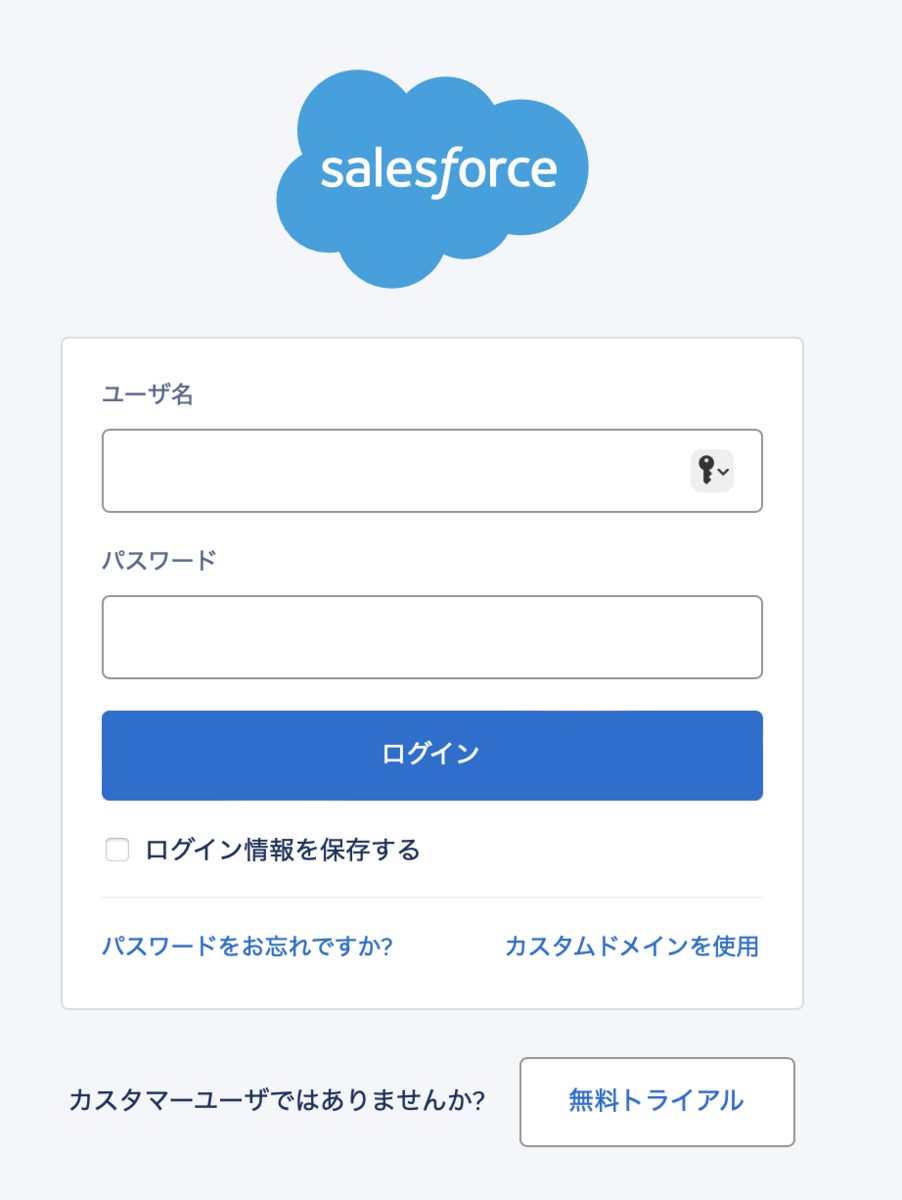Image resolution: width=902 pixels, height=1200 pixels.
Task: Expand the chevron beside the key icon
Action: [x=724, y=471]
